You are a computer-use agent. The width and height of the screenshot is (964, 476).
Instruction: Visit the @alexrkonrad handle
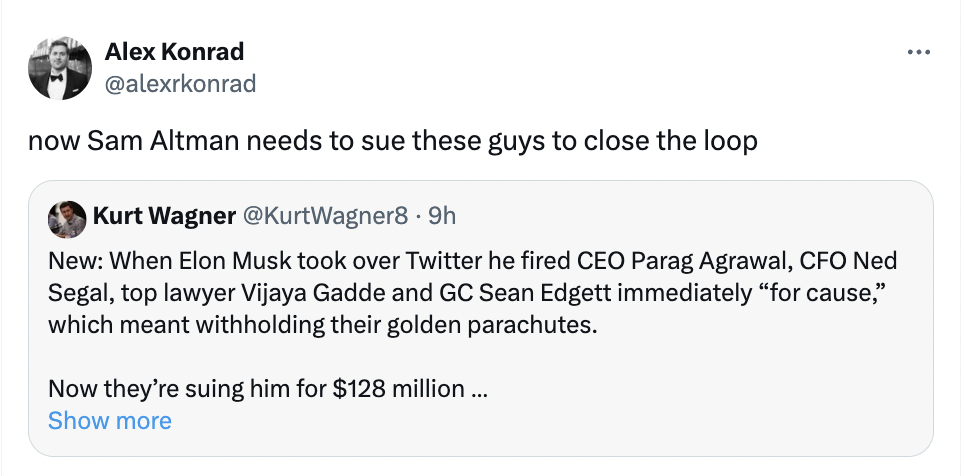(180, 83)
